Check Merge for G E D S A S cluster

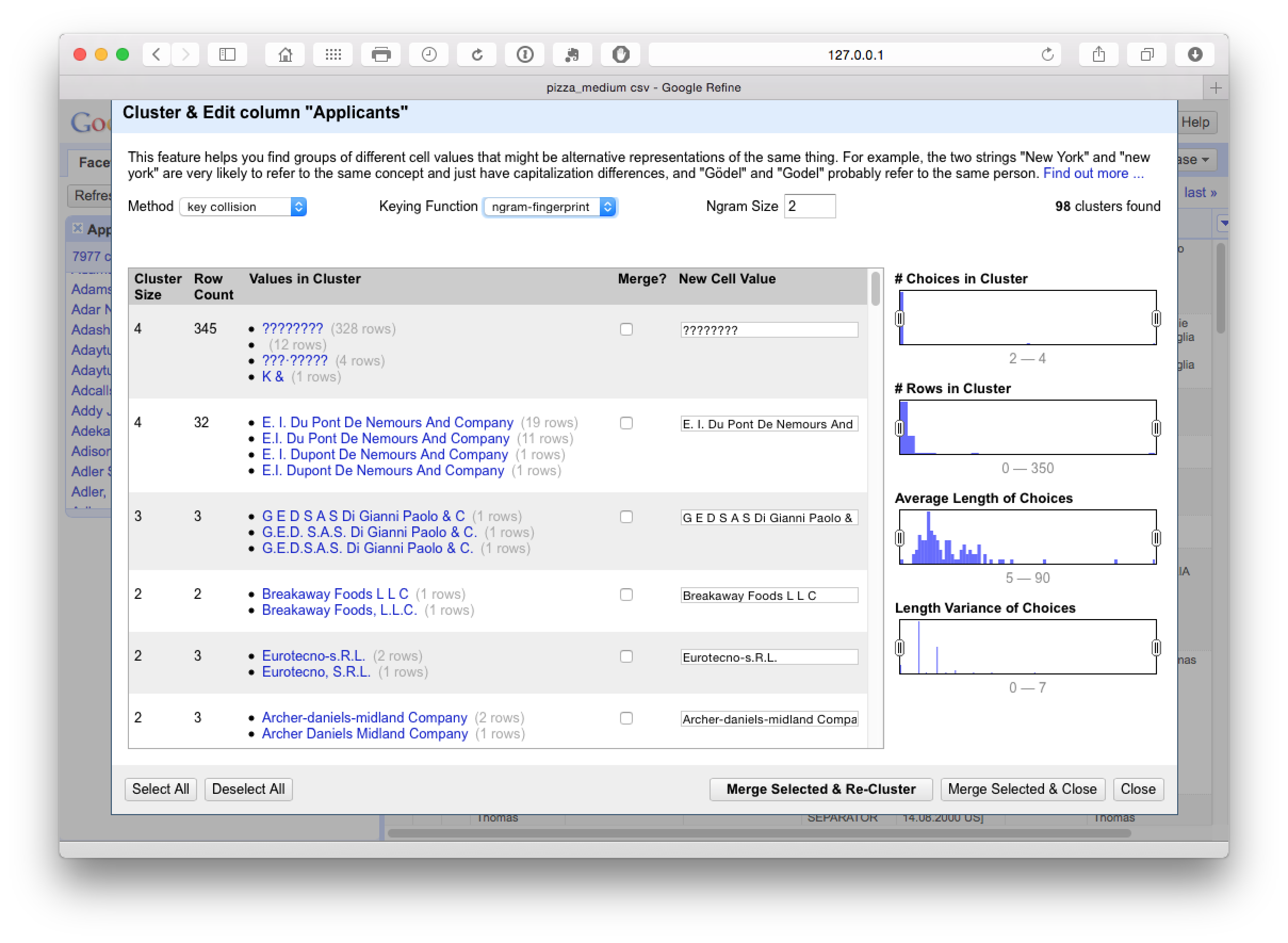pos(626,517)
